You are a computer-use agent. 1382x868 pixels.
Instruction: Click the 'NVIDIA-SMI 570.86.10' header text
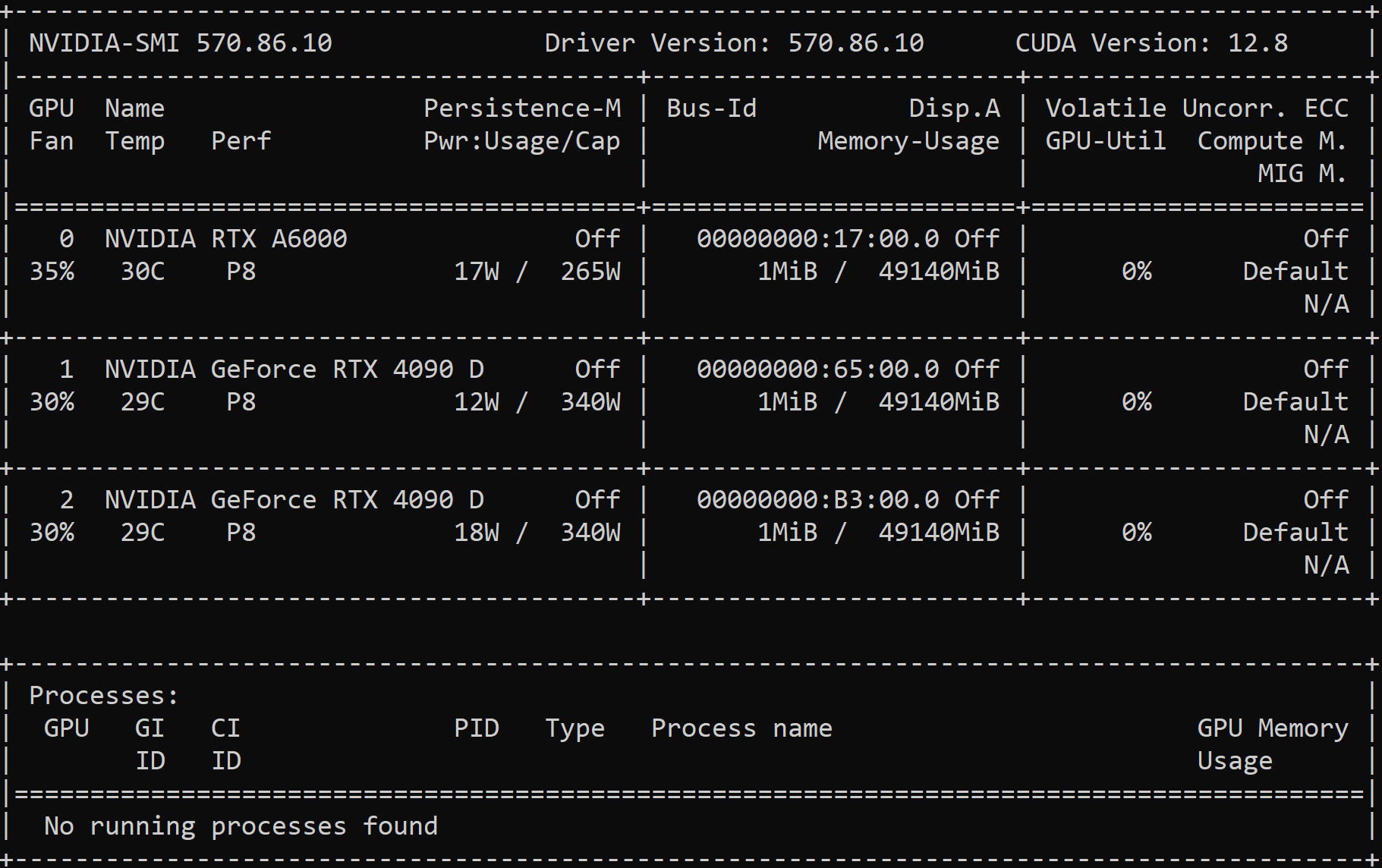pyautogui.click(x=181, y=42)
